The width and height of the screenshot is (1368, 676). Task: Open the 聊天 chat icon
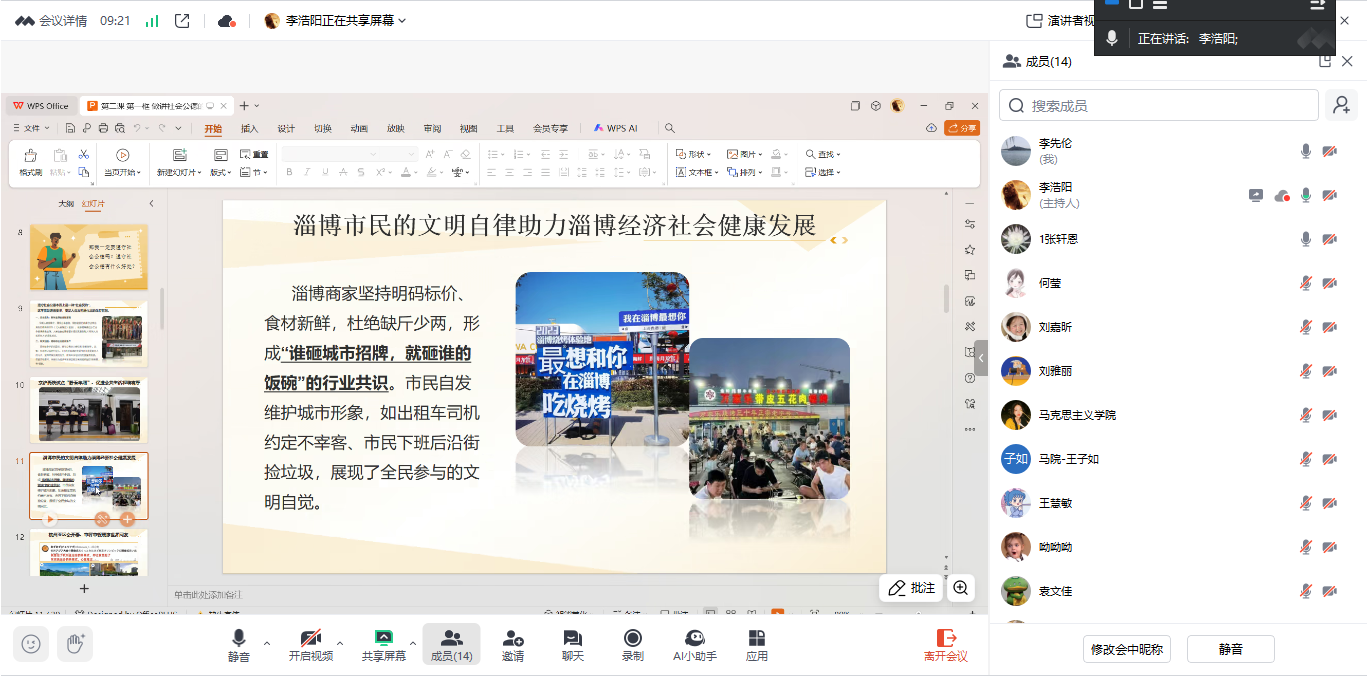[x=572, y=644]
